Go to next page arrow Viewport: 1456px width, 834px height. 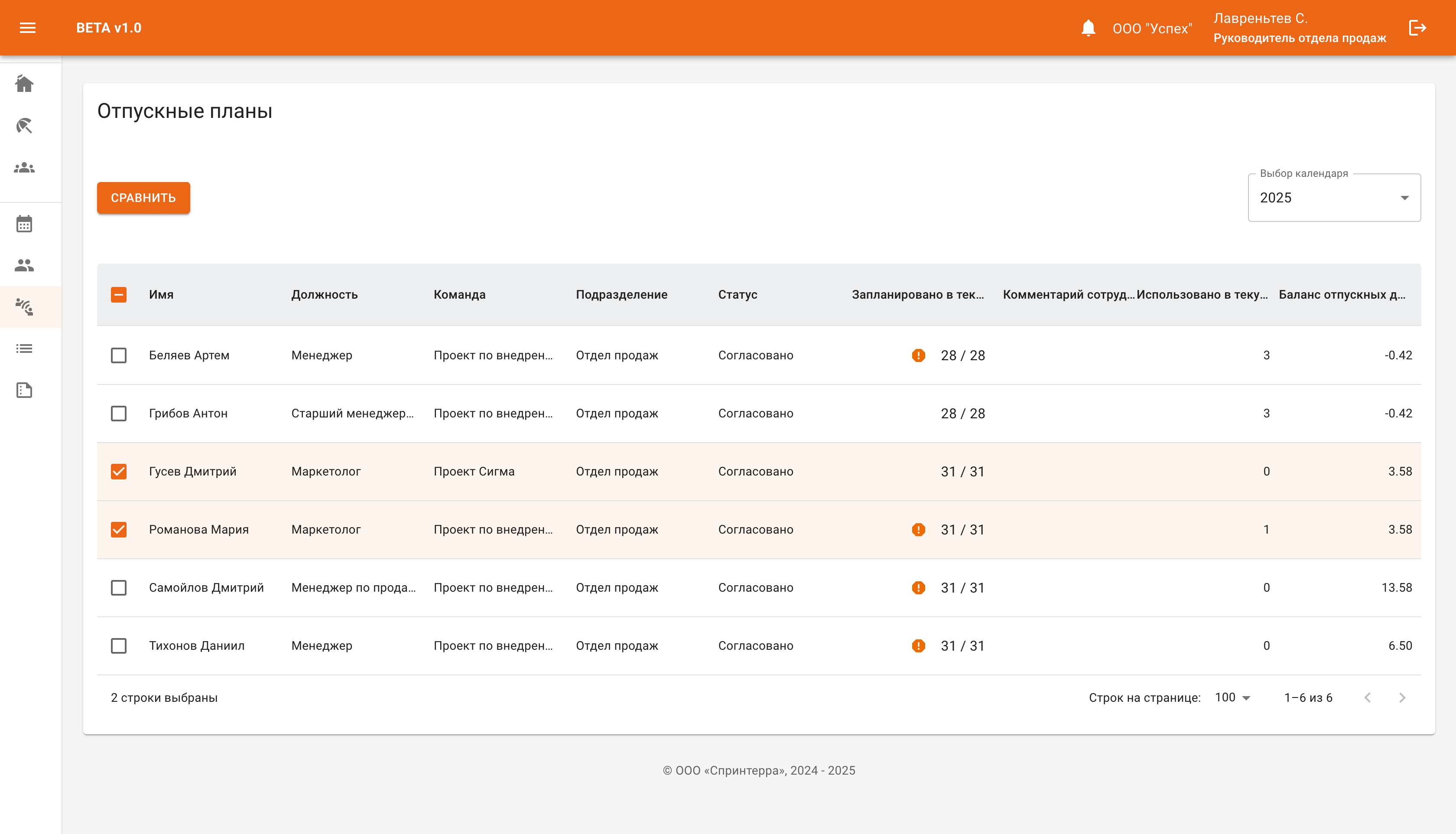tap(1402, 697)
